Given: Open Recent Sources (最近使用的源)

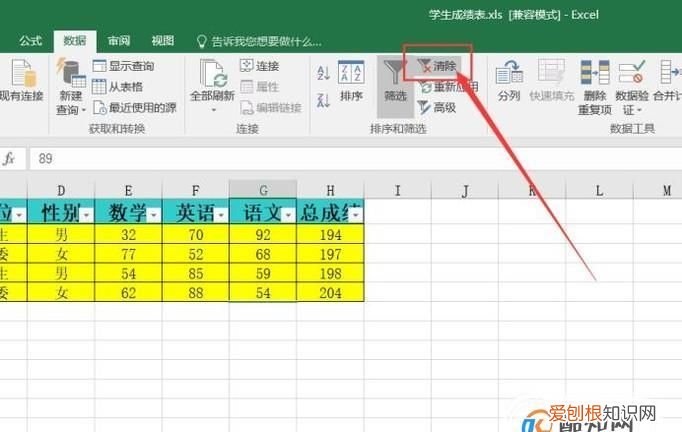Looking at the screenshot, I should 135,107.
